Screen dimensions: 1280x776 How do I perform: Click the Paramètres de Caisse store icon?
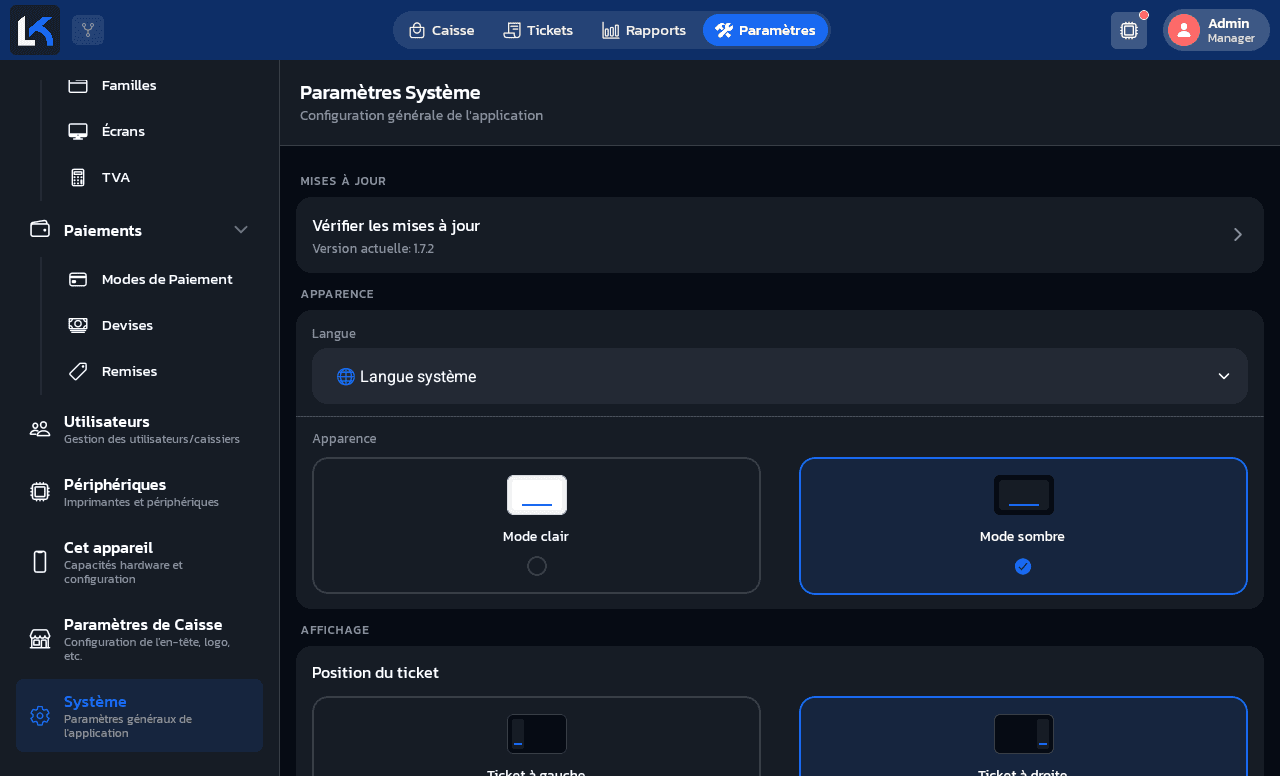(40, 639)
